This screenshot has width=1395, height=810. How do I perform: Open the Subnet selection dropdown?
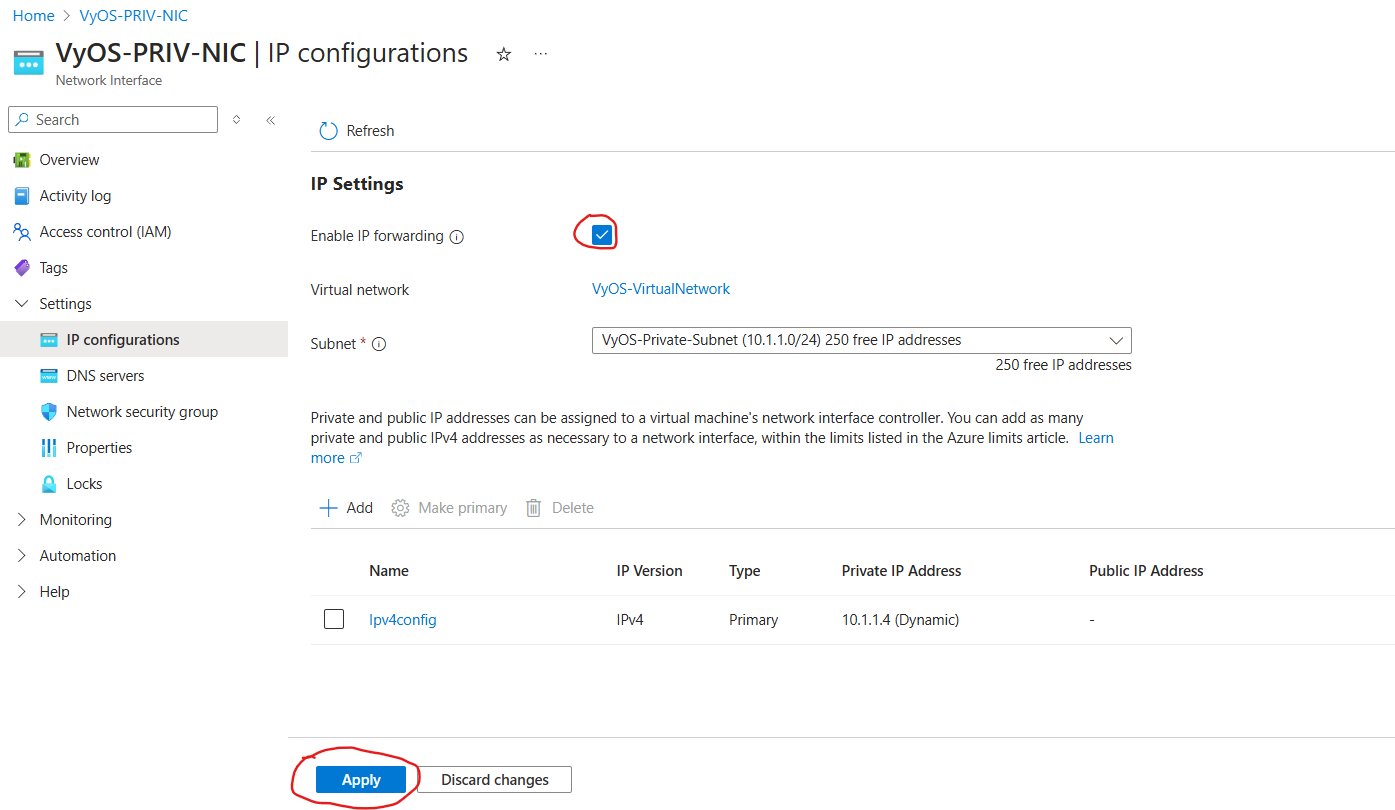[1116, 340]
